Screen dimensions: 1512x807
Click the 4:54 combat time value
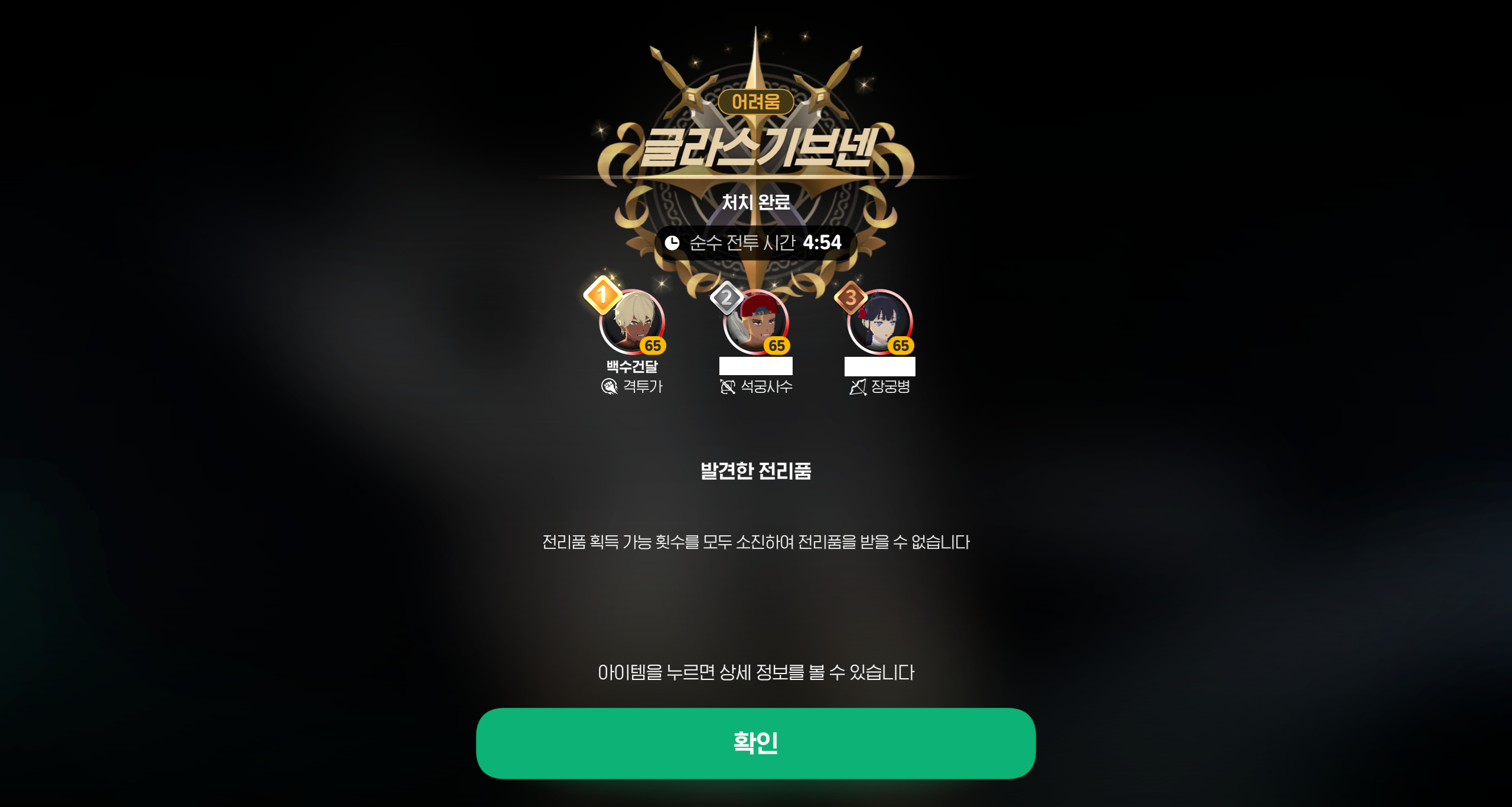coord(822,242)
